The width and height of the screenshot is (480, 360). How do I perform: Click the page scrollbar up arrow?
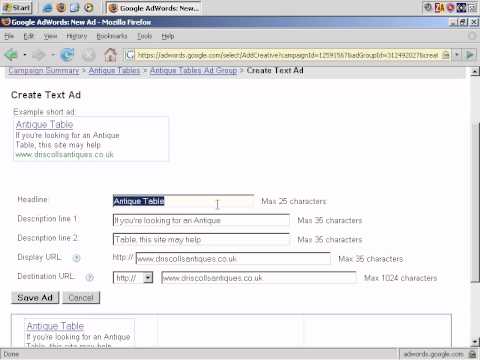(x=475, y=71)
